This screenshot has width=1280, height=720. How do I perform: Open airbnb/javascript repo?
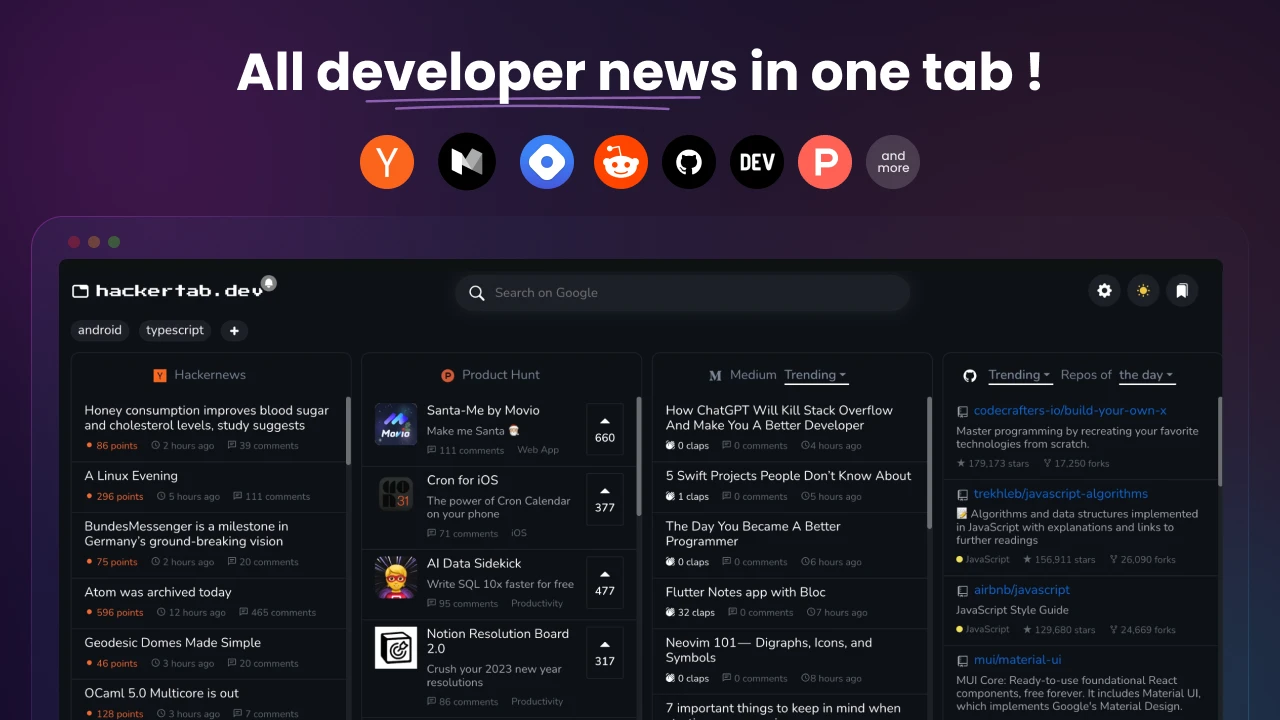click(1022, 590)
